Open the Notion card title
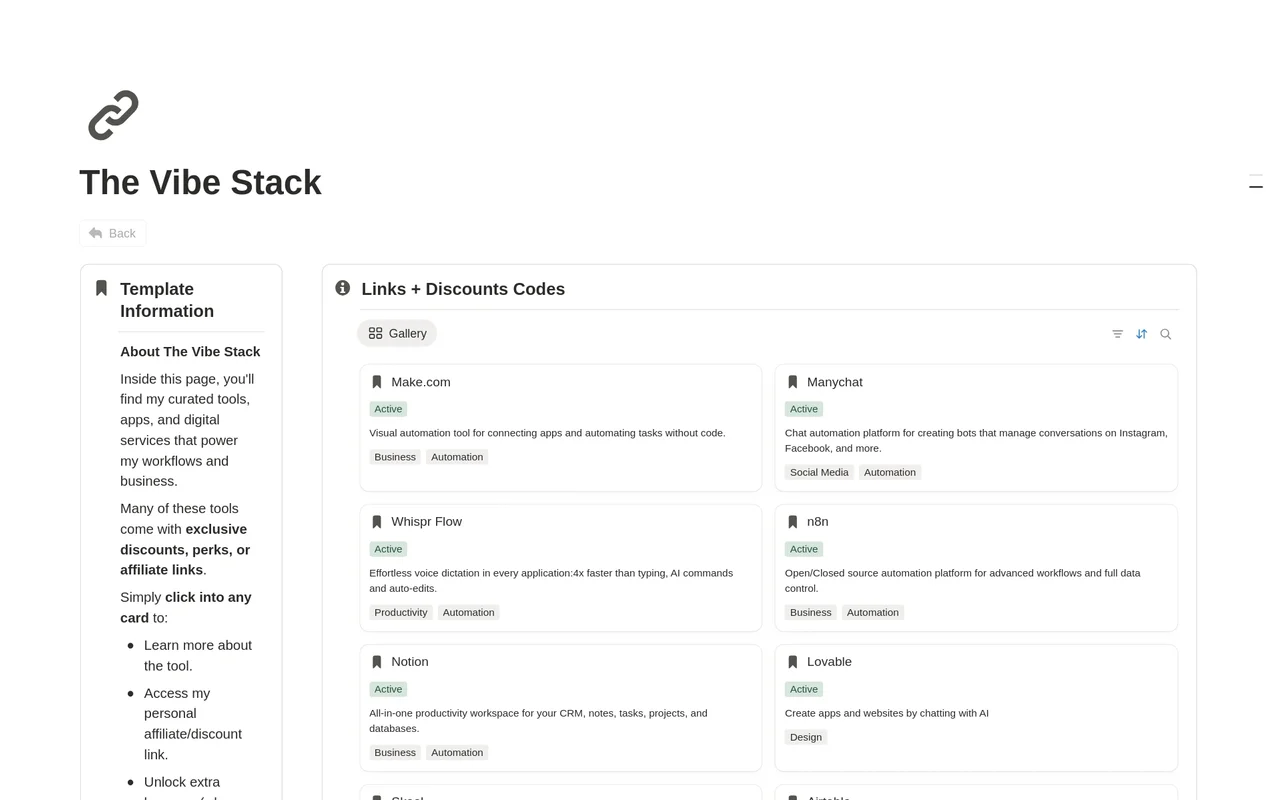Viewport: 1280px width, 800px height. (x=410, y=662)
